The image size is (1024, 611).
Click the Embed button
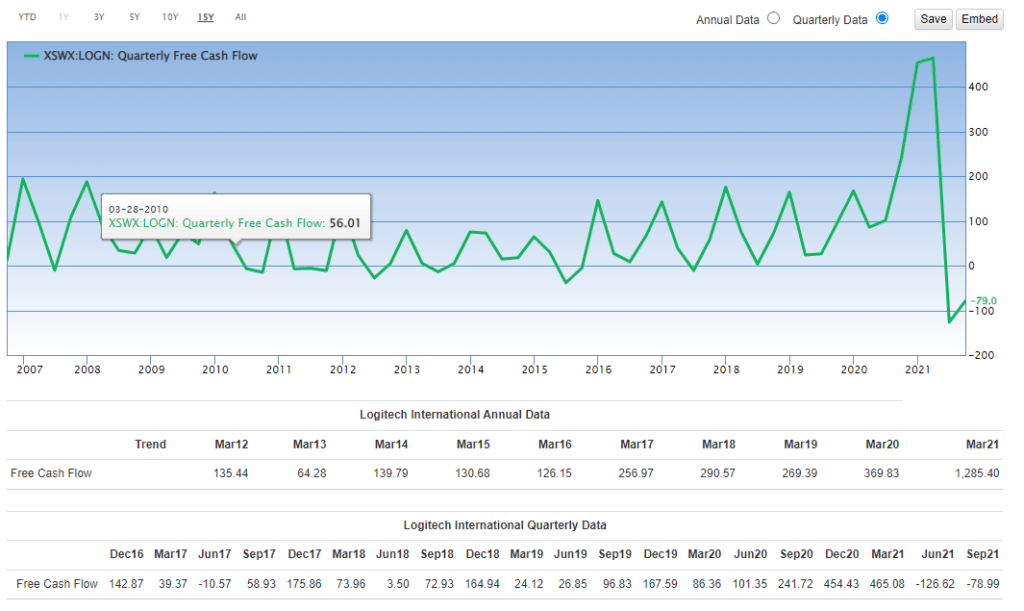(x=980, y=19)
